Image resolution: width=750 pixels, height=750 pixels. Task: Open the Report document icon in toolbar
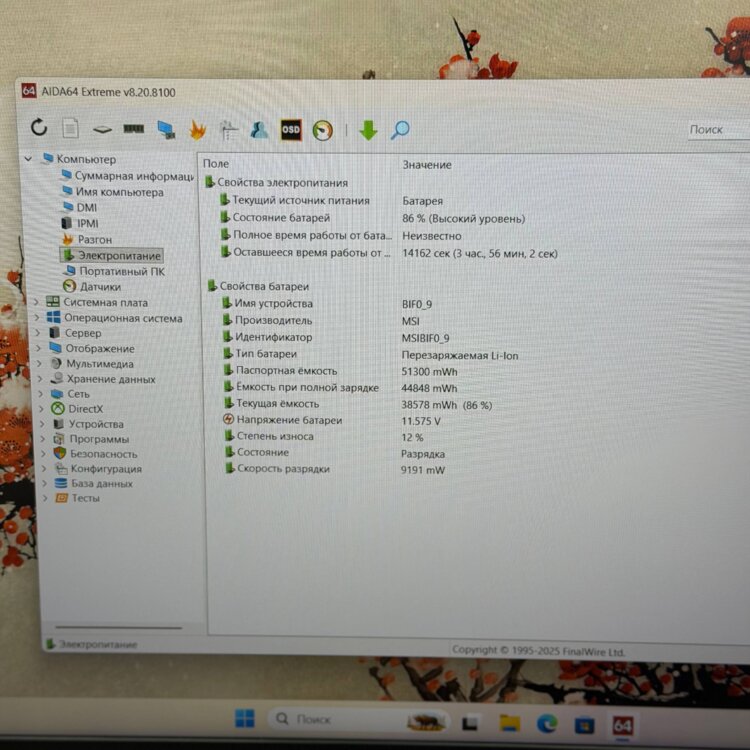[70, 128]
